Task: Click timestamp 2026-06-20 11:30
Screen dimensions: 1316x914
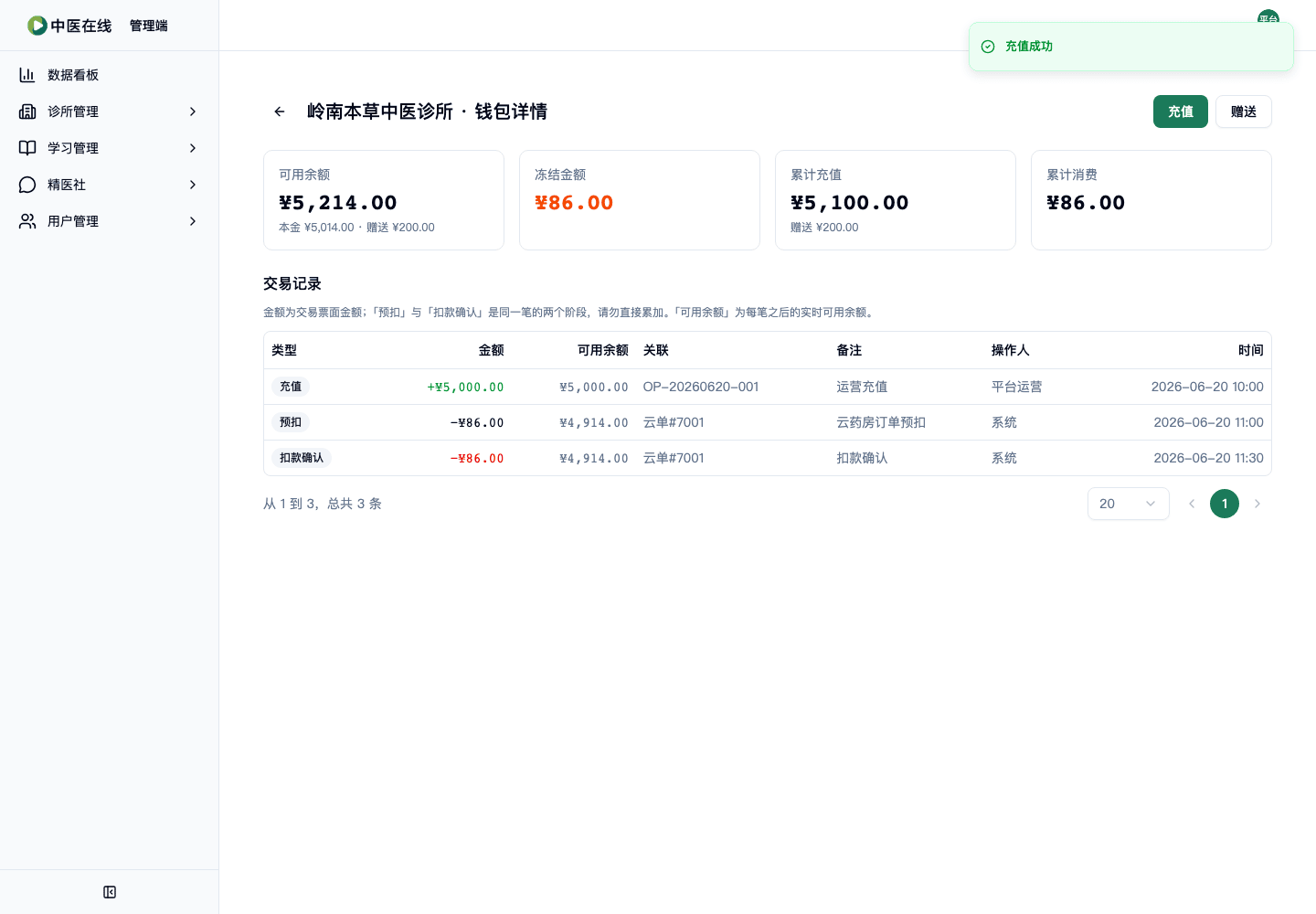Action: pos(1208,458)
